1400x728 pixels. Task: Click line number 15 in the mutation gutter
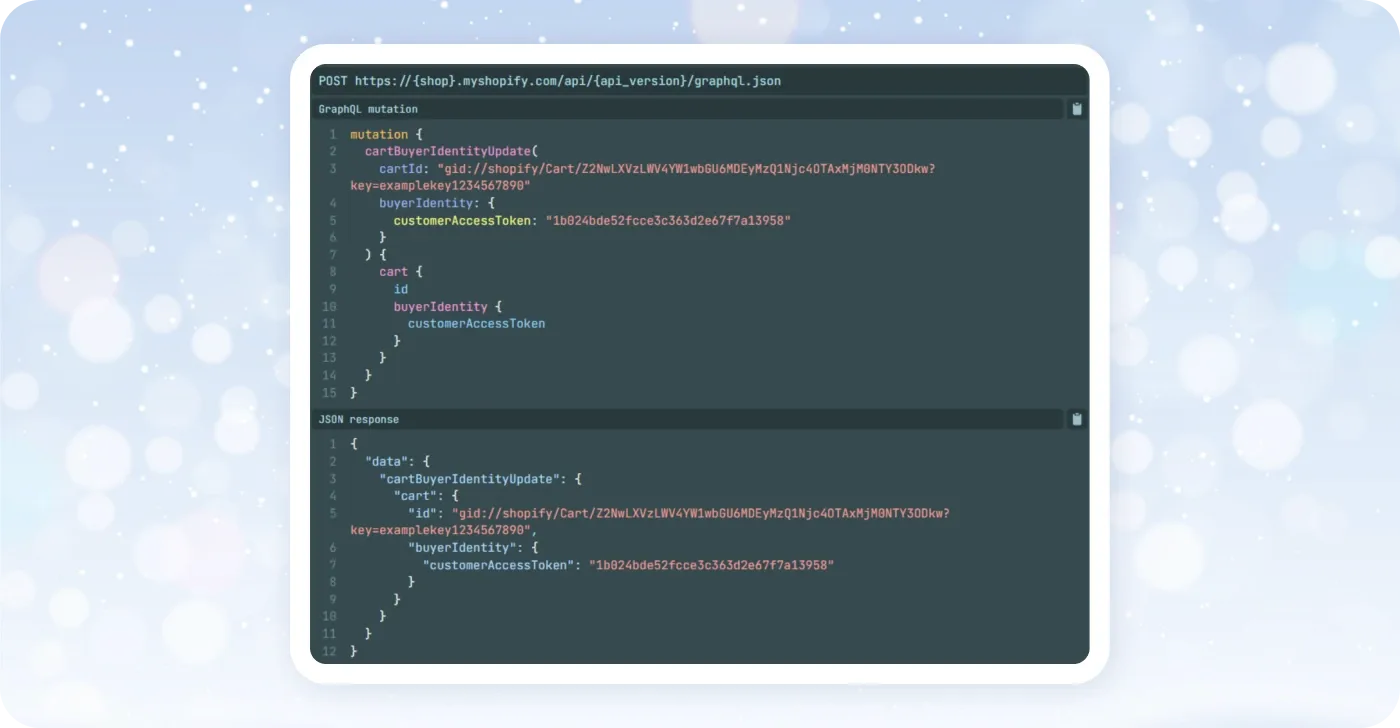[x=329, y=393]
